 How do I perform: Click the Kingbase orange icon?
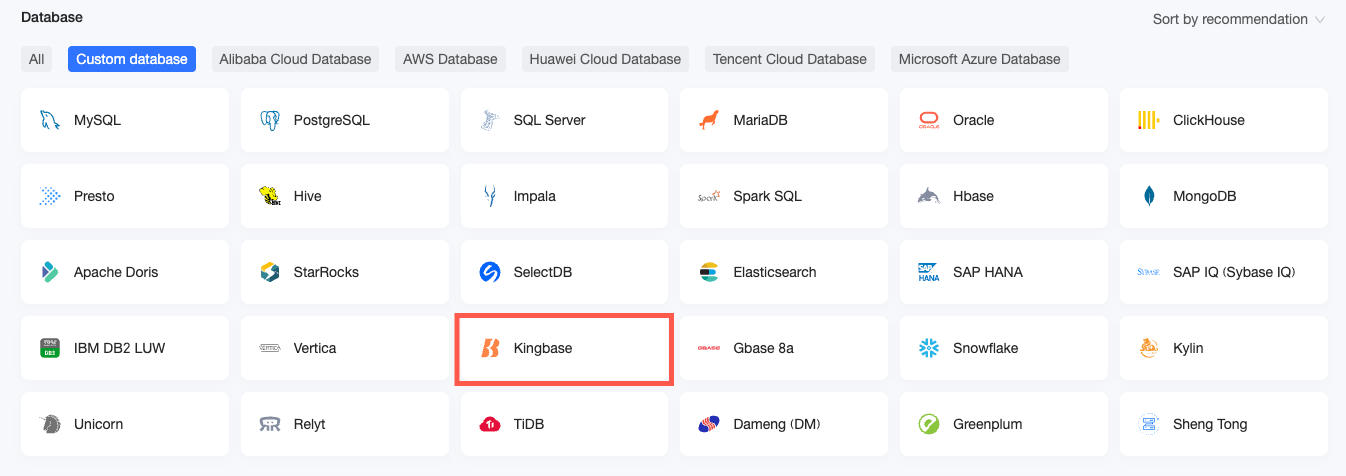[490, 348]
